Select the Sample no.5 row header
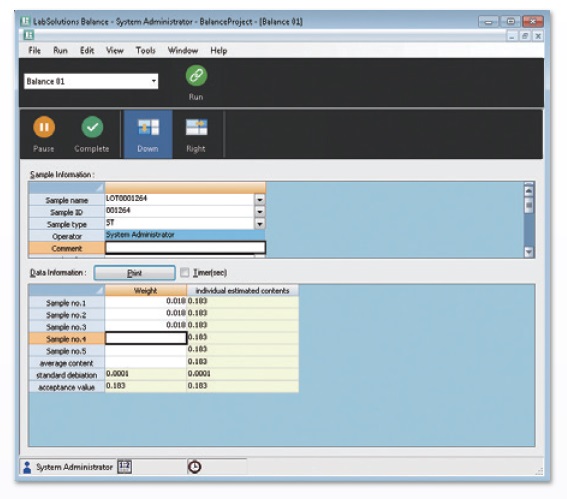The width and height of the screenshot is (567, 499). tap(67, 351)
